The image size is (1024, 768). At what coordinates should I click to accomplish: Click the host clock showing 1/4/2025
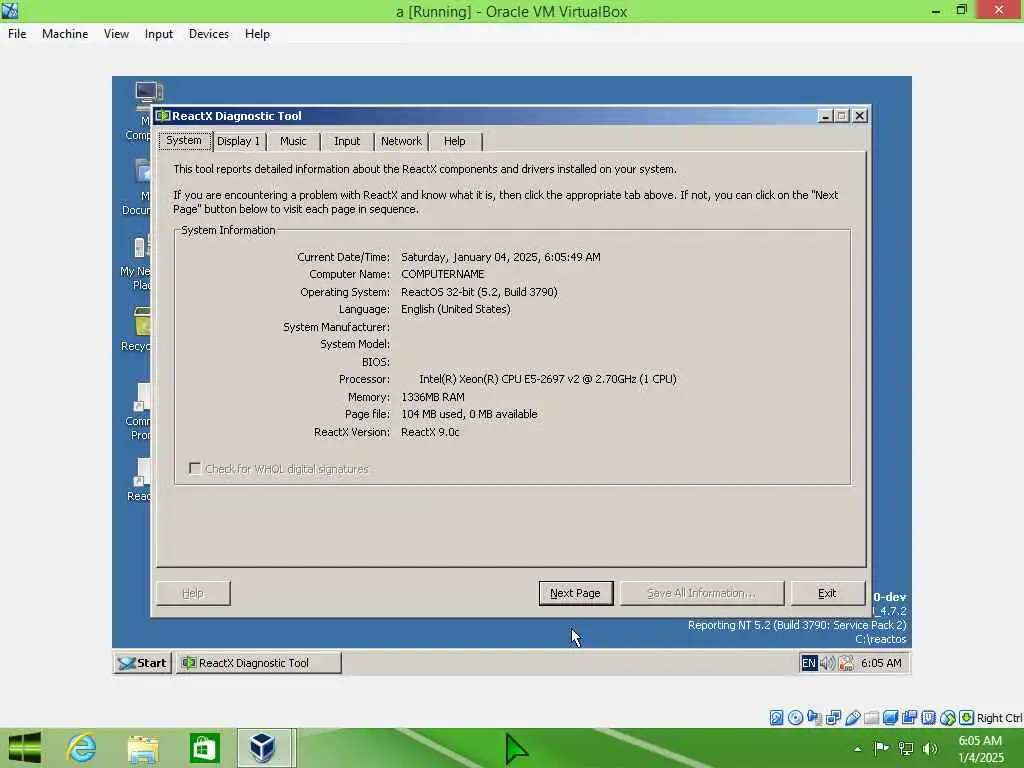tap(980, 749)
